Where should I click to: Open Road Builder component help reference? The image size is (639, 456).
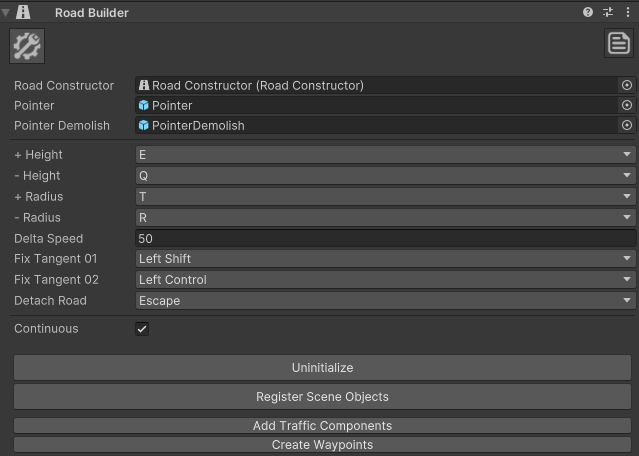point(588,12)
